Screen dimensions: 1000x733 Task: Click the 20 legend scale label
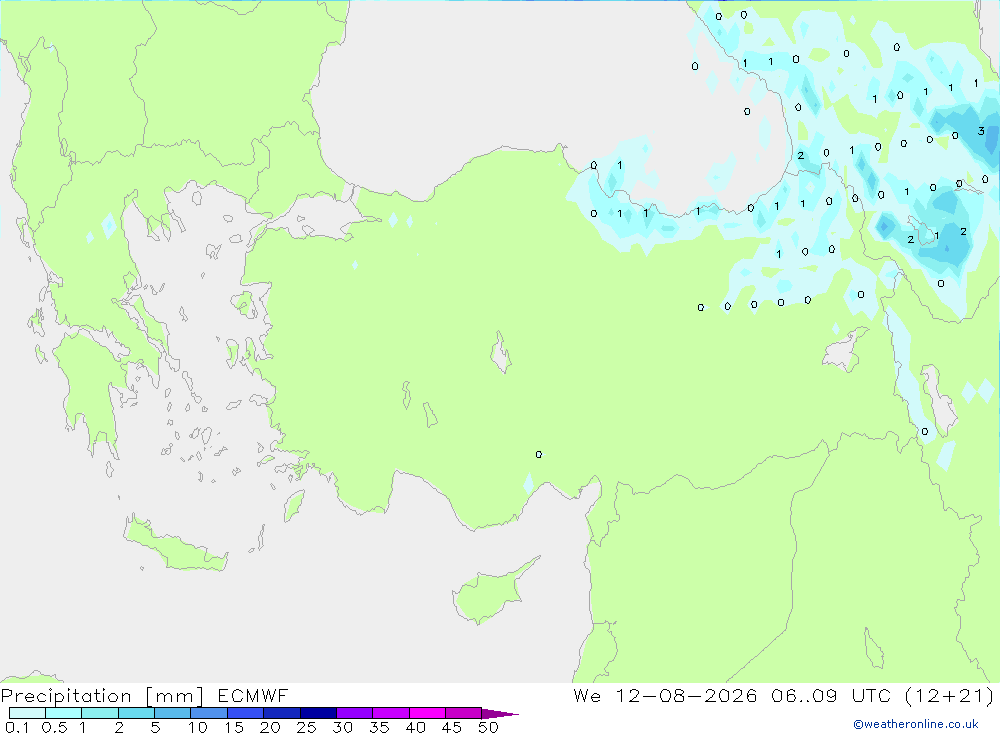pyautogui.click(x=270, y=727)
